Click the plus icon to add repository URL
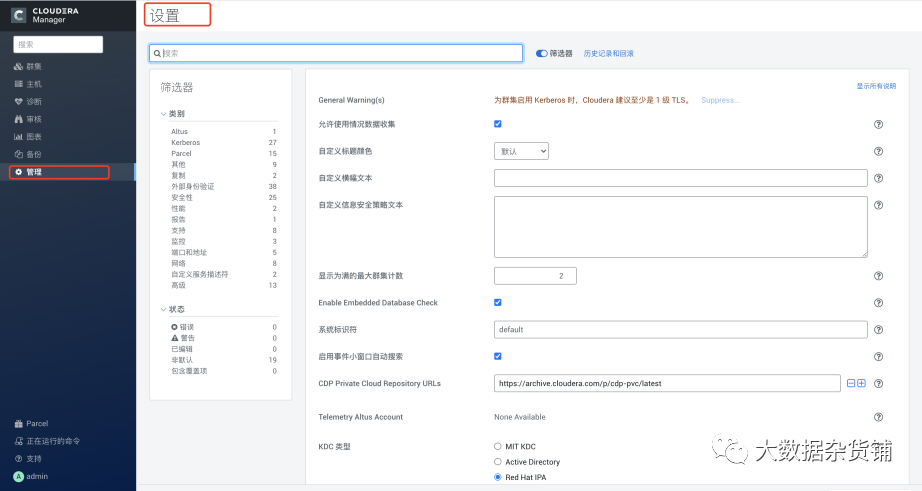Viewport: 922px width, 491px height. [861, 383]
